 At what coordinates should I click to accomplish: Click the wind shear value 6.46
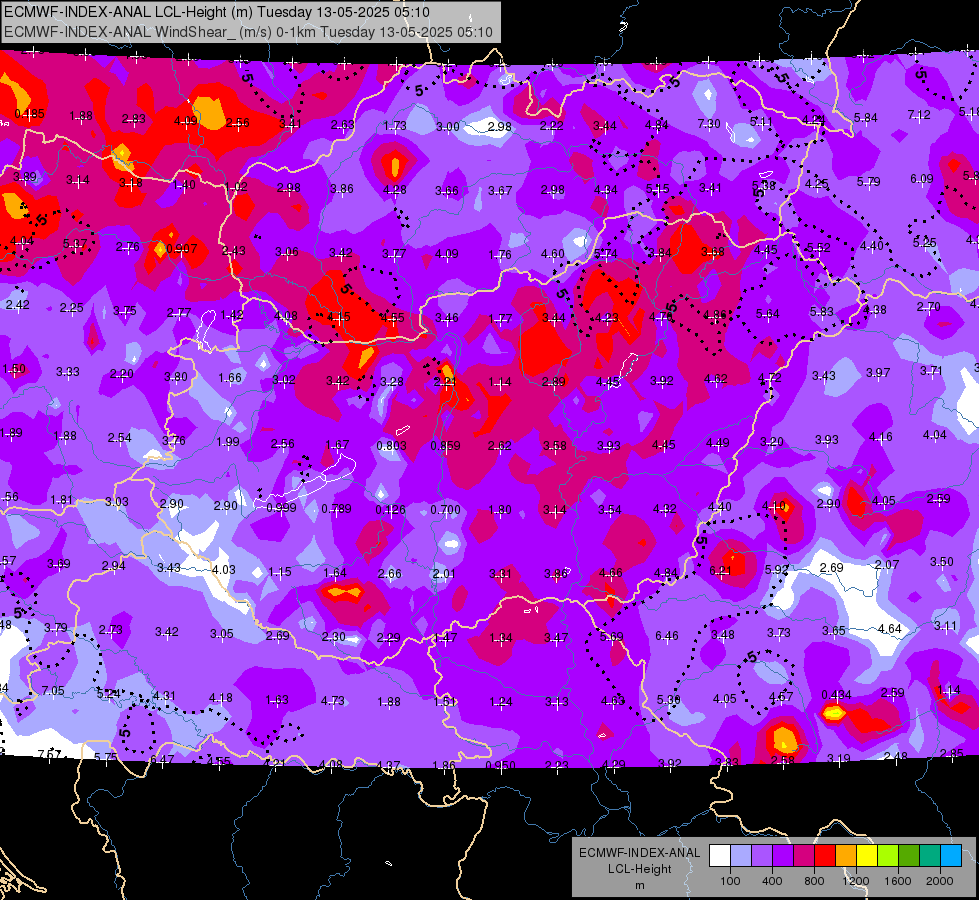point(667,635)
